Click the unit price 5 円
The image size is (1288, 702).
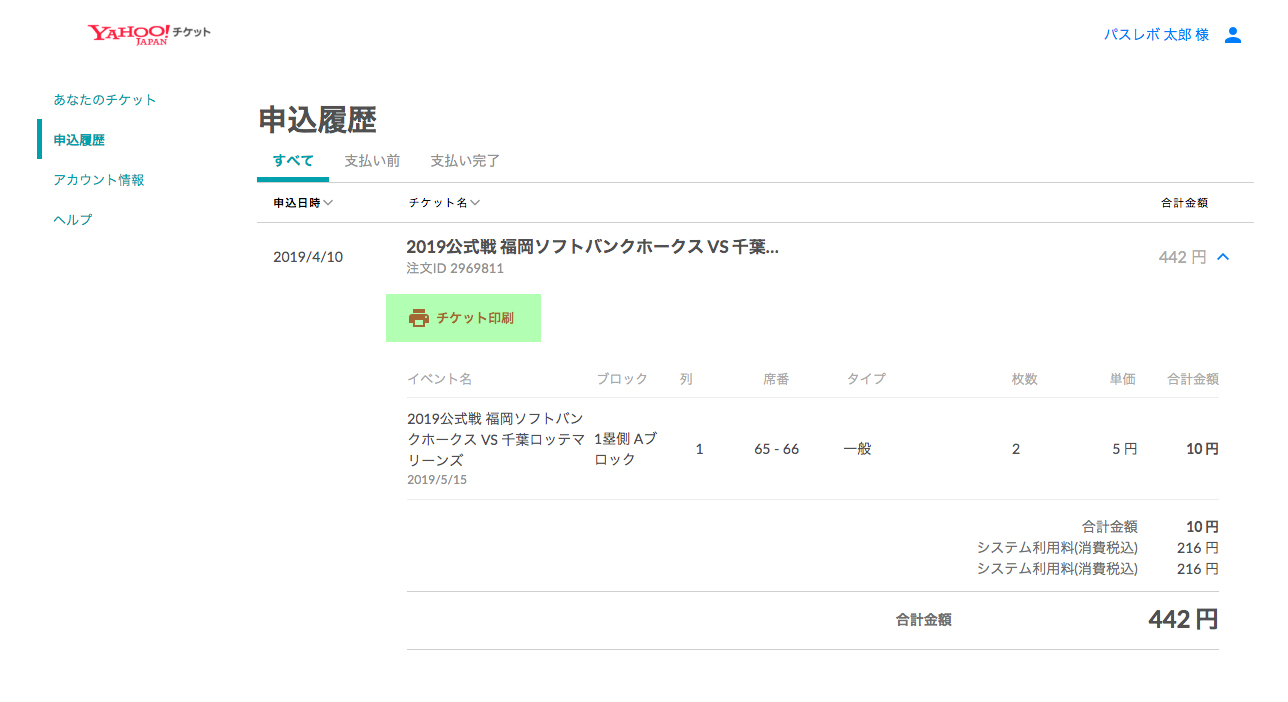tap(1125, 449)
